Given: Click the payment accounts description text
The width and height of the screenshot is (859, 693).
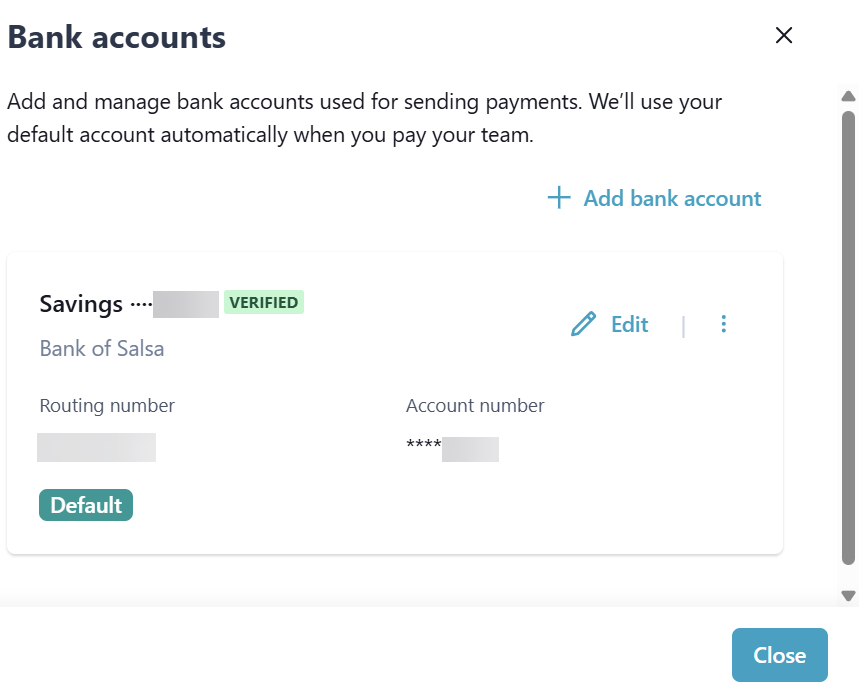Looking at the screenshot, I should (x=364, y=118).
